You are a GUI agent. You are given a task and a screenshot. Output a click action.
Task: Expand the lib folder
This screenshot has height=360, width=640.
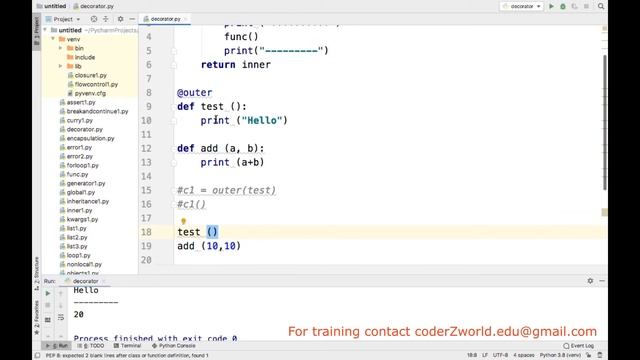click(61, 66)
